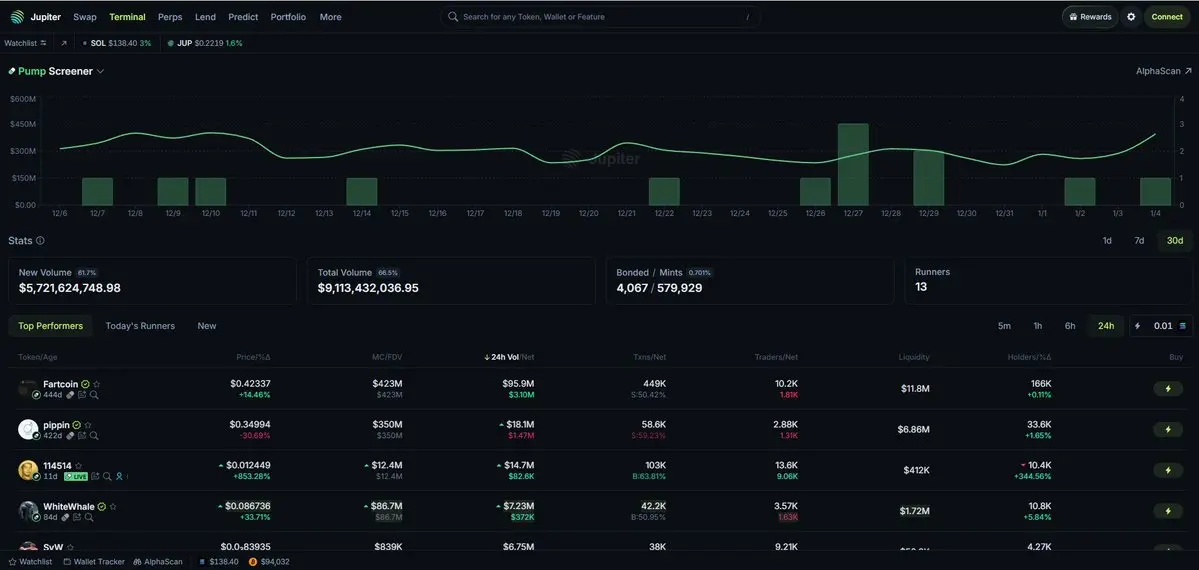
Task: Select the SOL ticker
Action: pos(116,43)
